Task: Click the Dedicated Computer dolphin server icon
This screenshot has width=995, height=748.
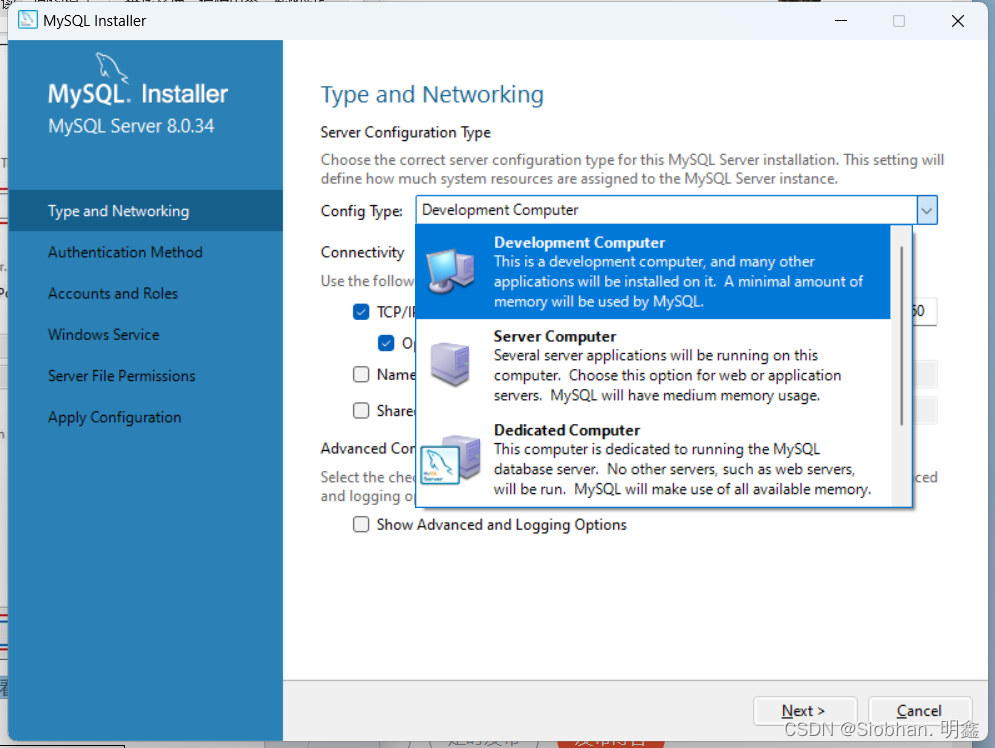Action: (450, 459)
